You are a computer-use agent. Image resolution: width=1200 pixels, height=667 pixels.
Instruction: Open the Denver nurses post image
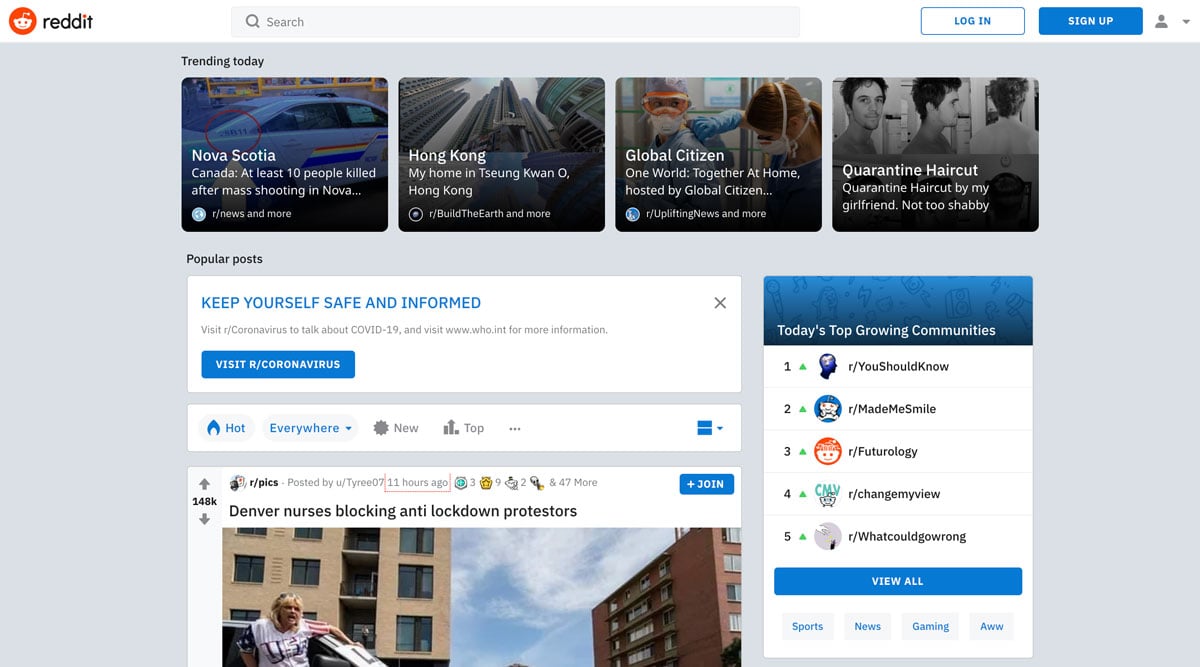[481, 597]
